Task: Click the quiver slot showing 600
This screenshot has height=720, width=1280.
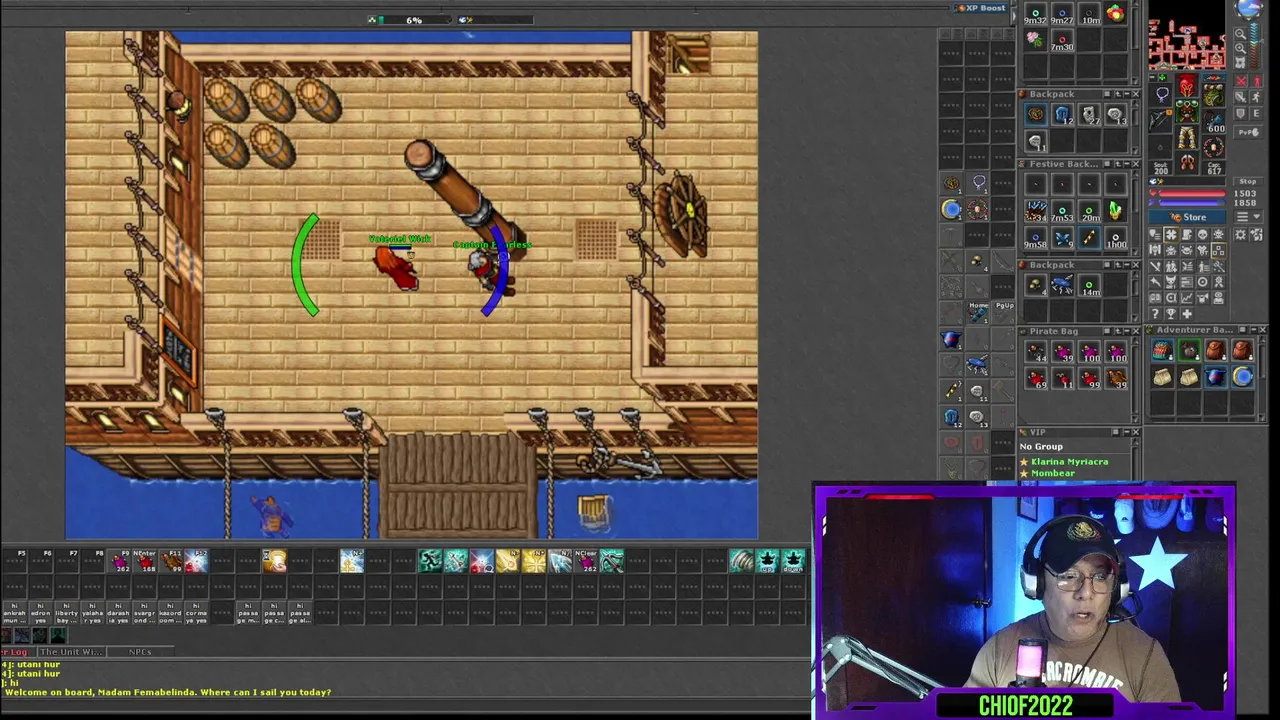Action: point(1214,122)
